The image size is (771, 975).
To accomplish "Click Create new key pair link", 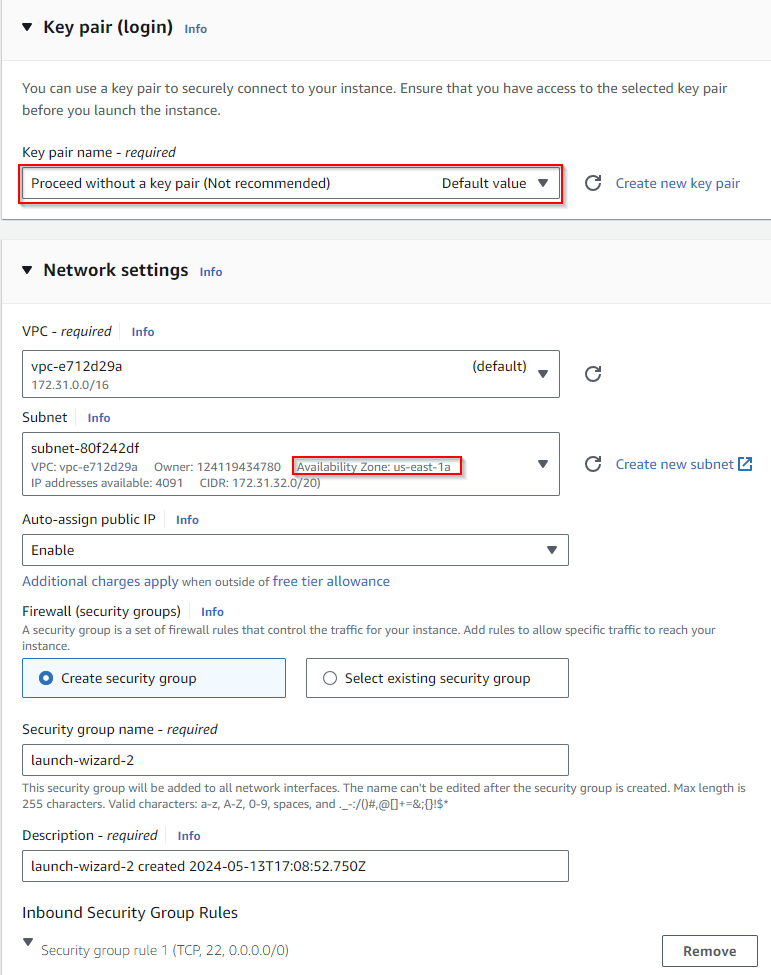I will tap(678, 183).
